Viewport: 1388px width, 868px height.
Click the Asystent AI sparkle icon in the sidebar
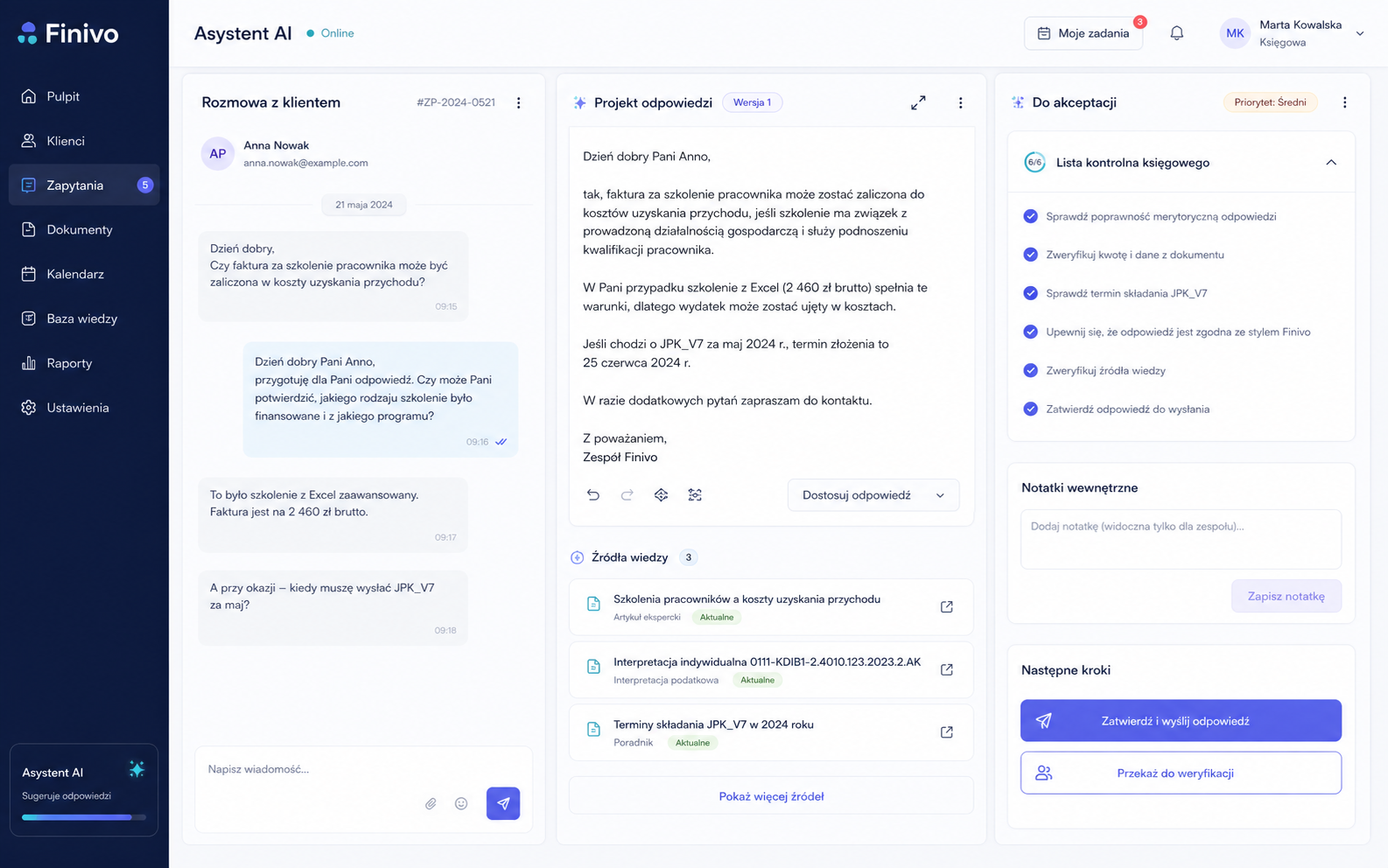tap(137, 769)
